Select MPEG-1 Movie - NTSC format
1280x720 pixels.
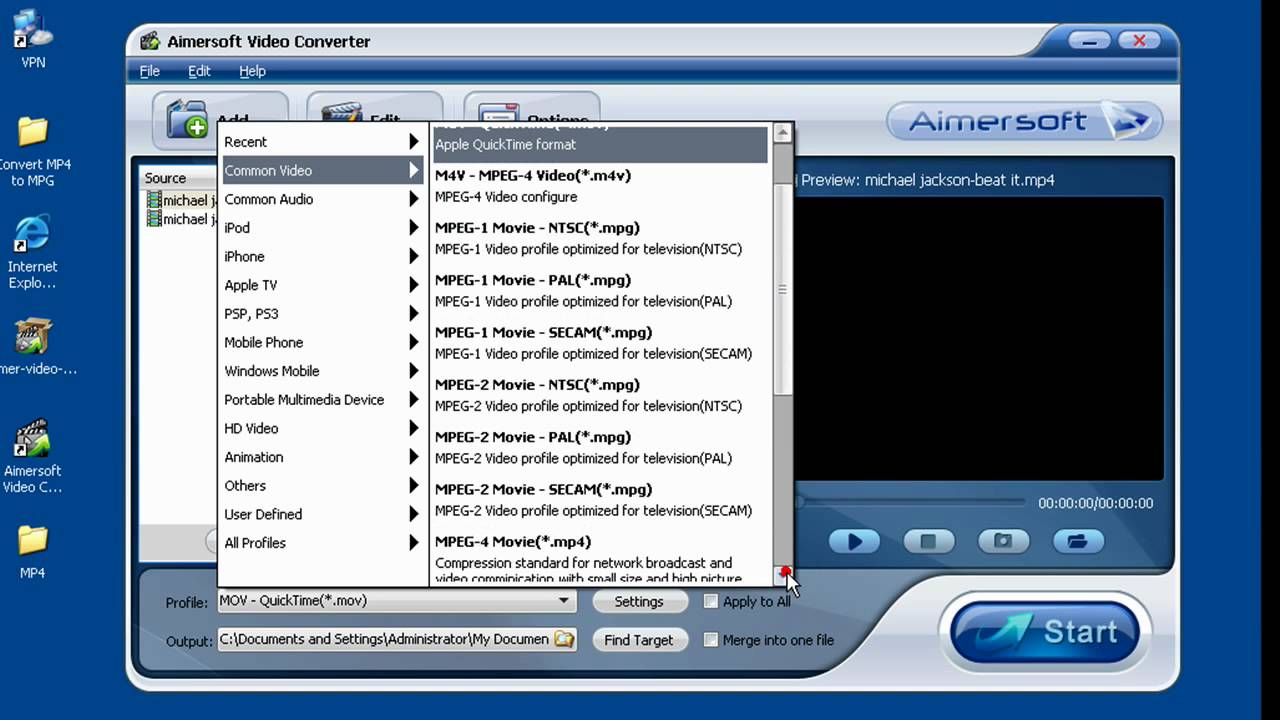[x=601, y=238]
